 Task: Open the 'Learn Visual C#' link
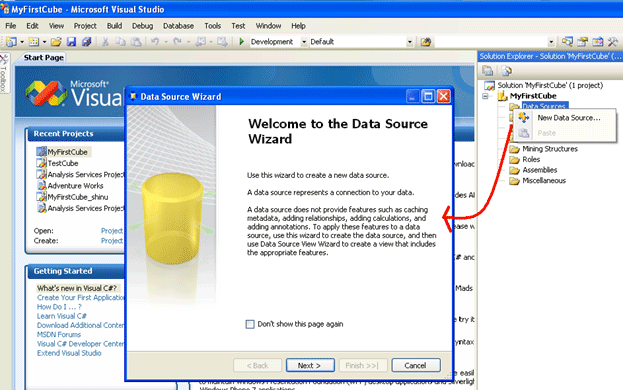click(62, 316)
